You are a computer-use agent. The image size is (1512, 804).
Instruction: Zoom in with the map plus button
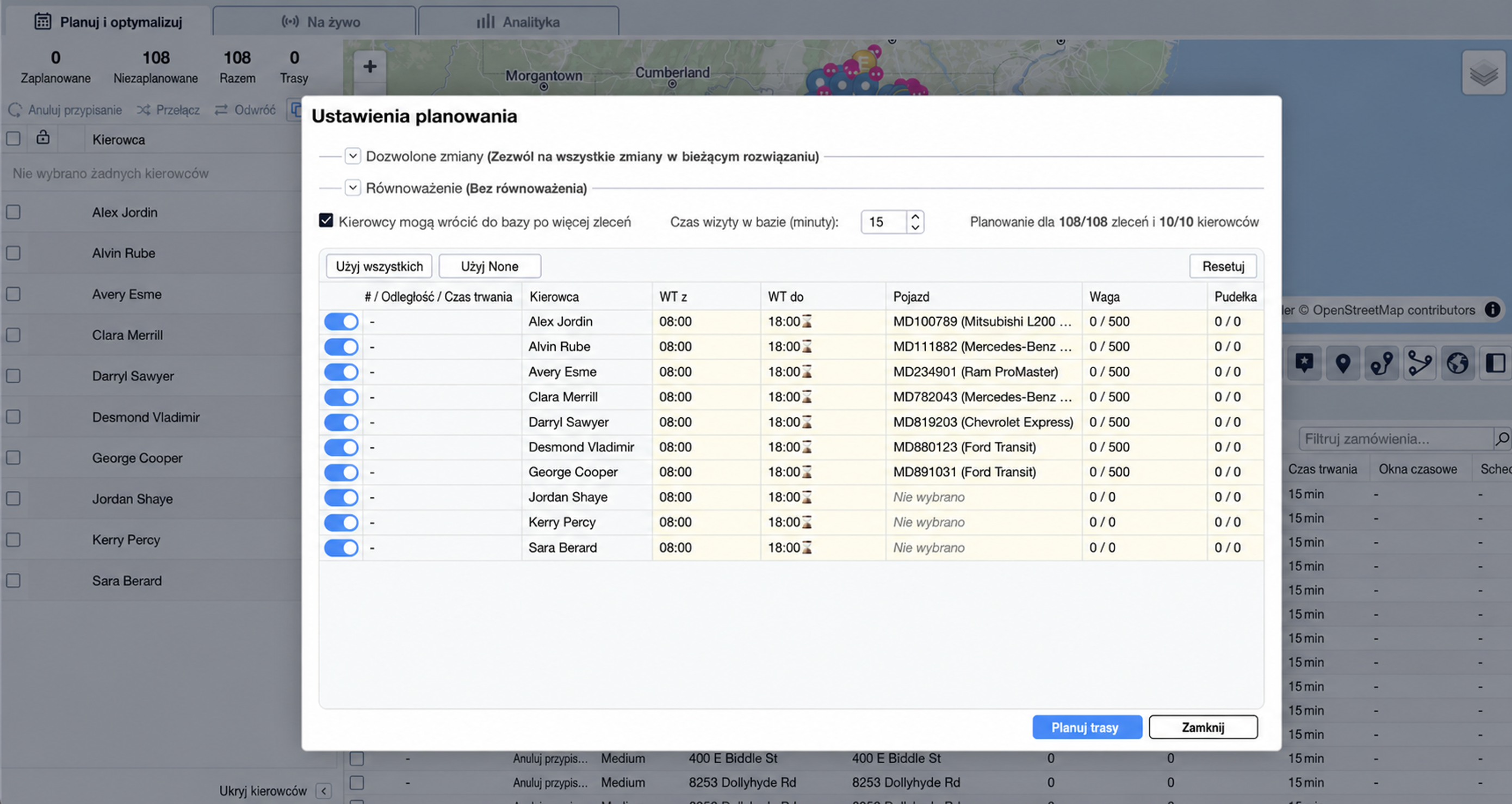coord(370,66)
